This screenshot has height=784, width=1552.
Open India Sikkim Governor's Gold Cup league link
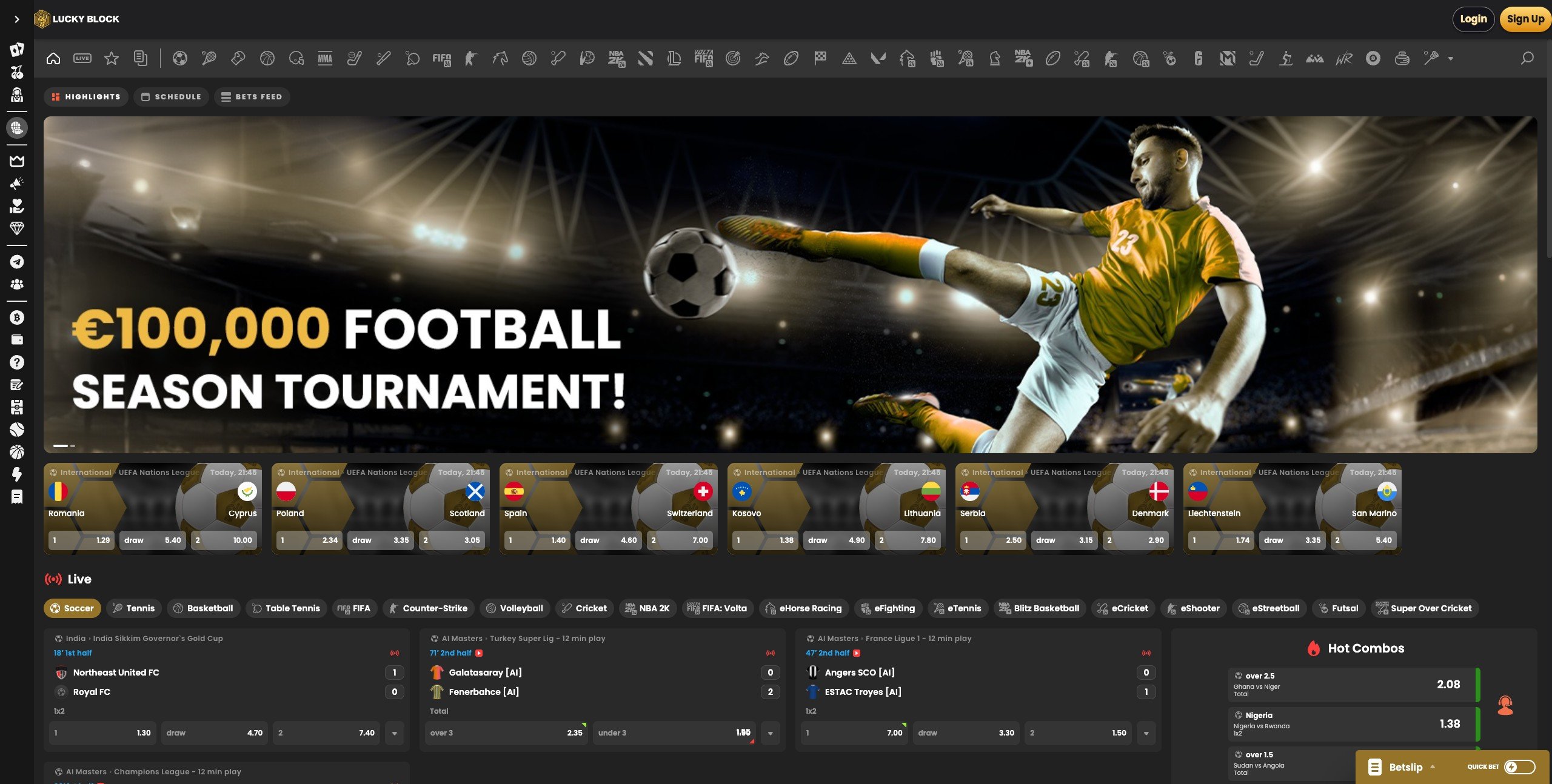158,639
